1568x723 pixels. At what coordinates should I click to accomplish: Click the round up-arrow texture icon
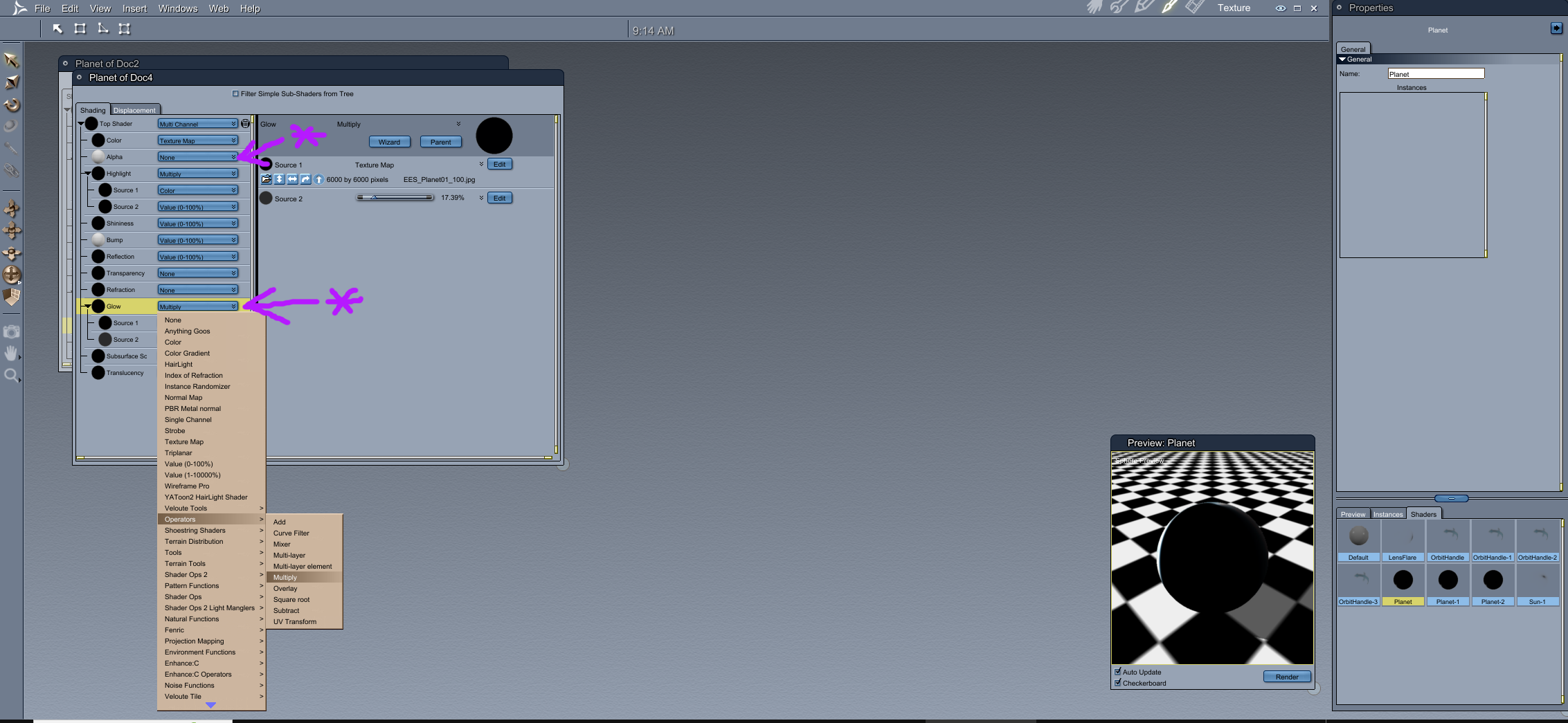click(x=318, y=179)
